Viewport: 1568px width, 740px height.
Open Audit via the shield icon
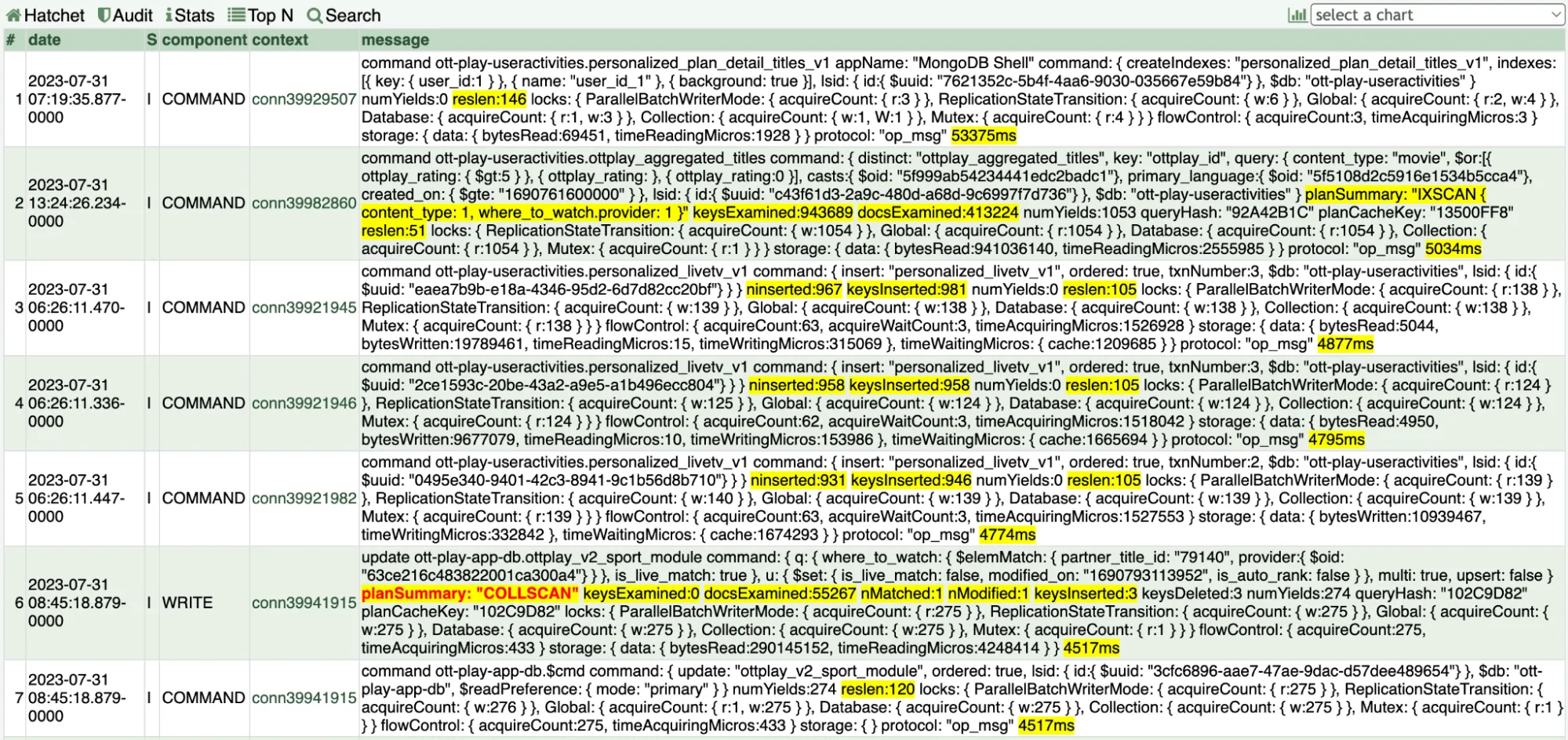pos(103,15)
